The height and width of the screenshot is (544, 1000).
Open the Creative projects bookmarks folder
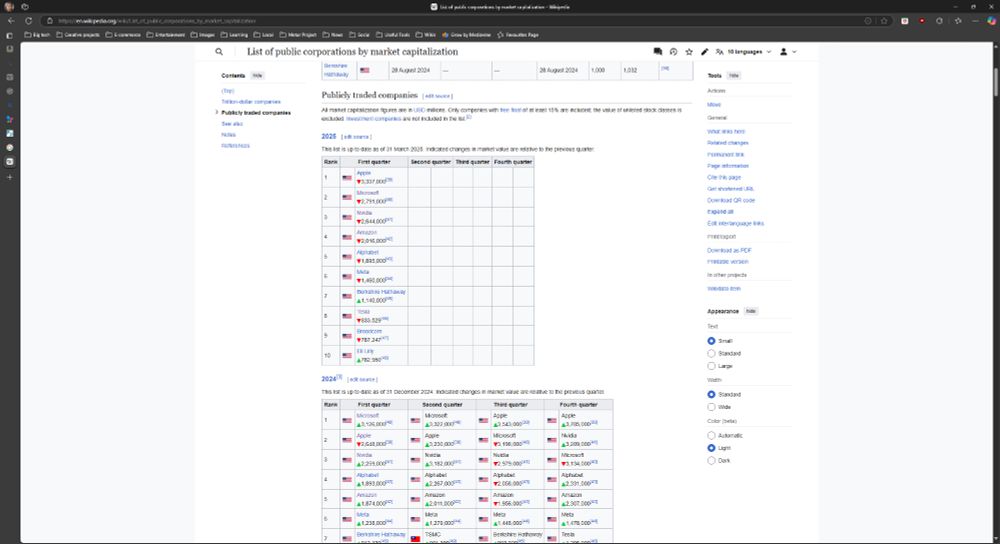pos(78,35)
